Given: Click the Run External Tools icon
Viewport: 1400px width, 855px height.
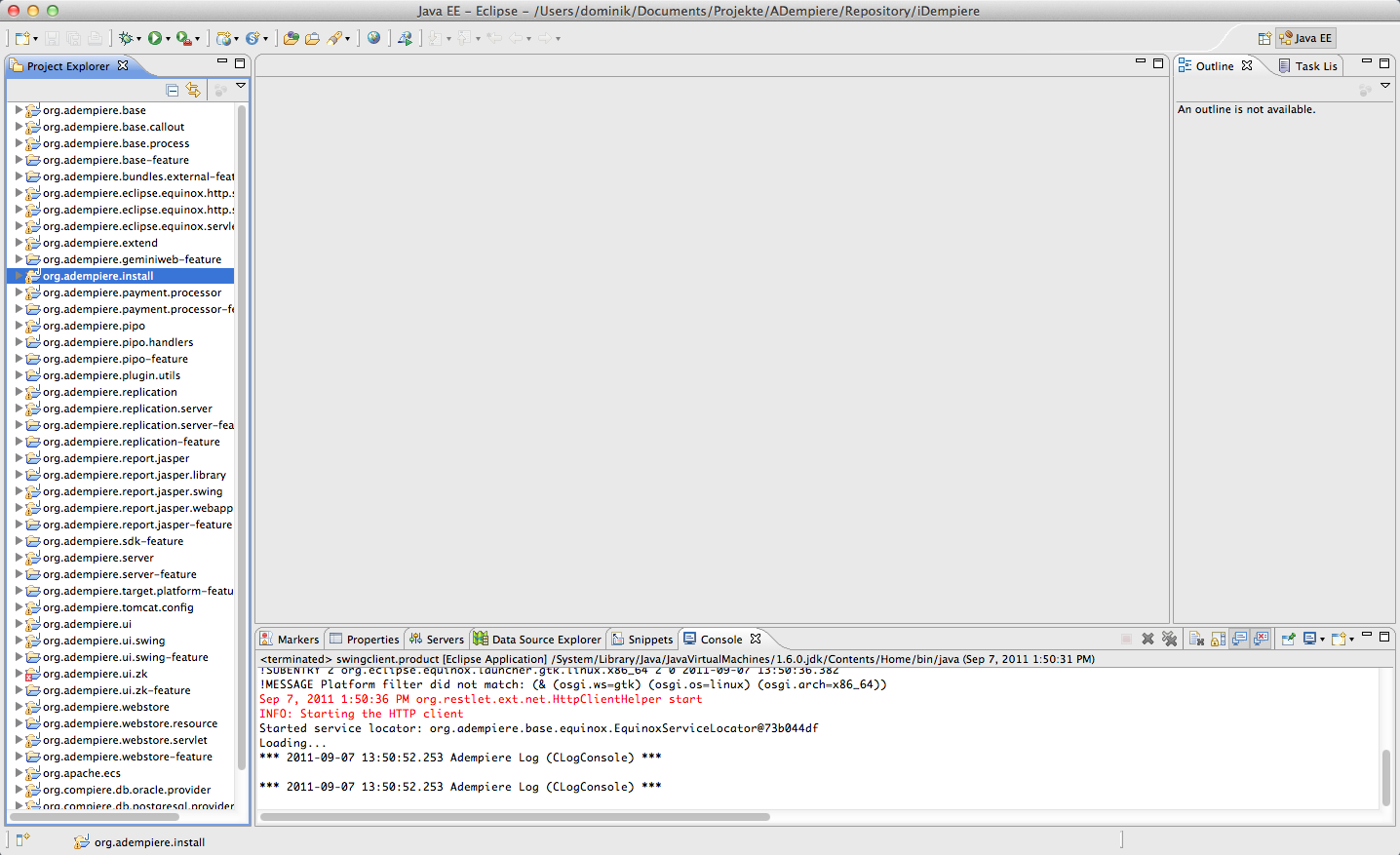Looking at the screenshot, I should [x=183, y=38].
